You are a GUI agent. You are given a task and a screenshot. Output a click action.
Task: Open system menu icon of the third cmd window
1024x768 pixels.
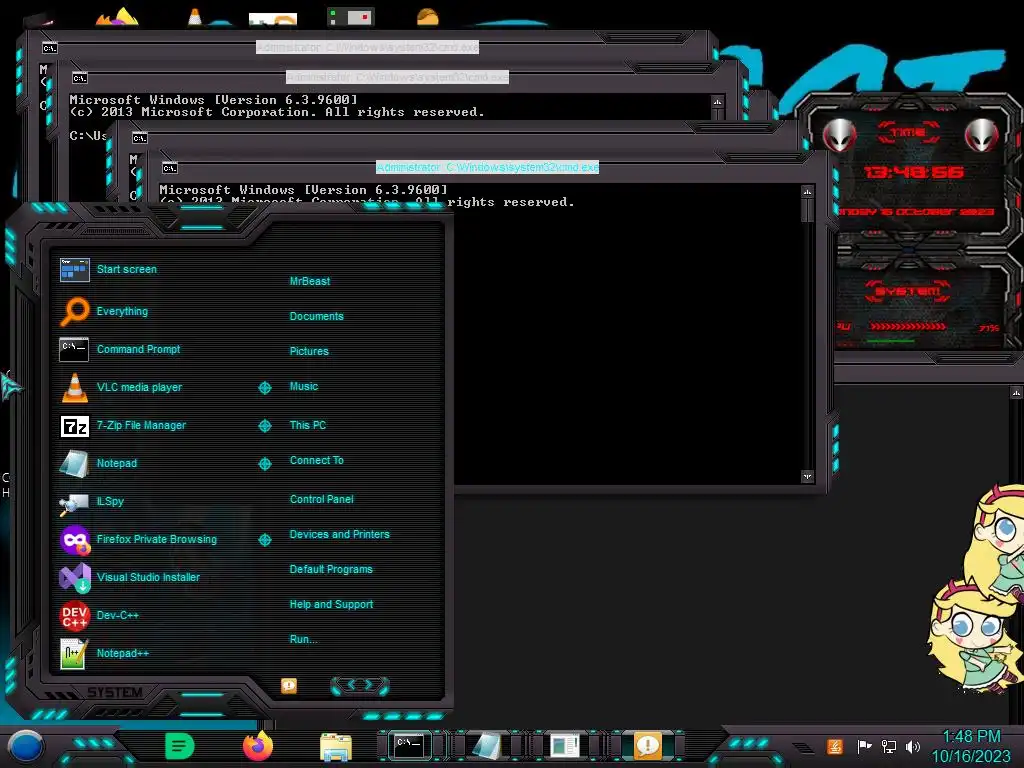(x=140, y=138)
